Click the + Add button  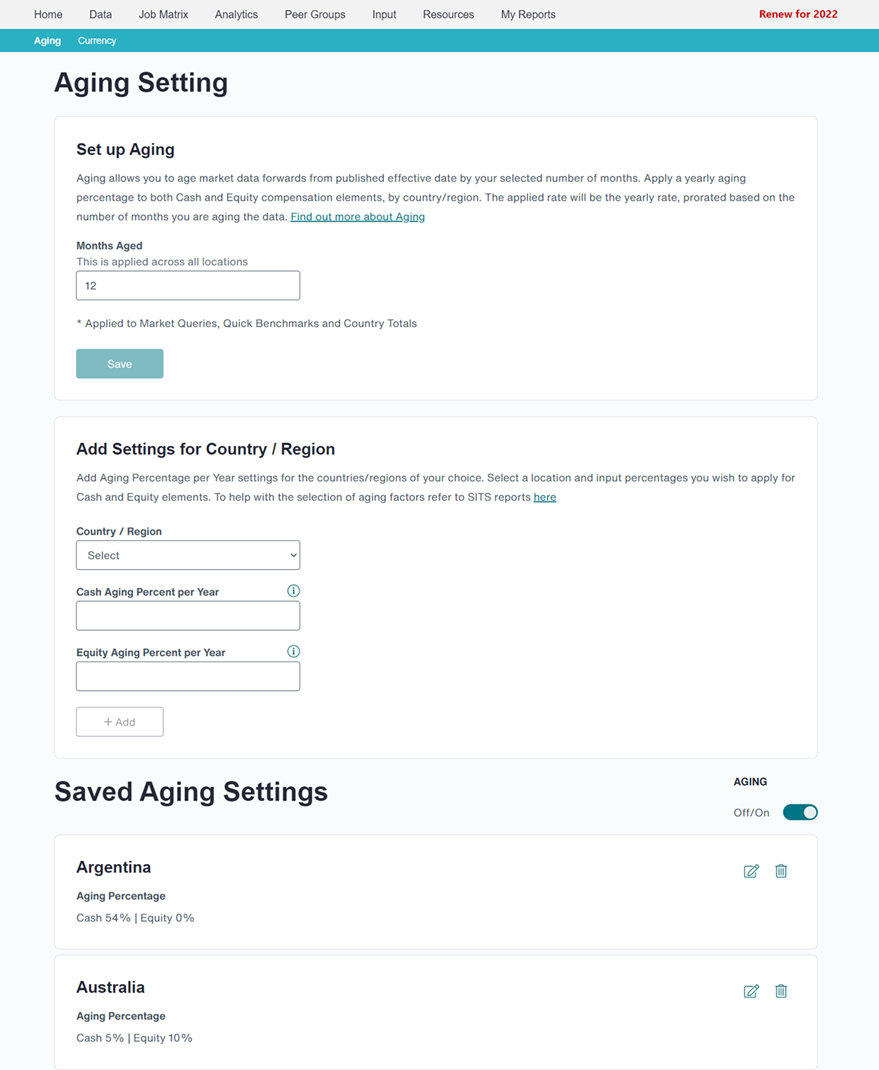(119, 722)
